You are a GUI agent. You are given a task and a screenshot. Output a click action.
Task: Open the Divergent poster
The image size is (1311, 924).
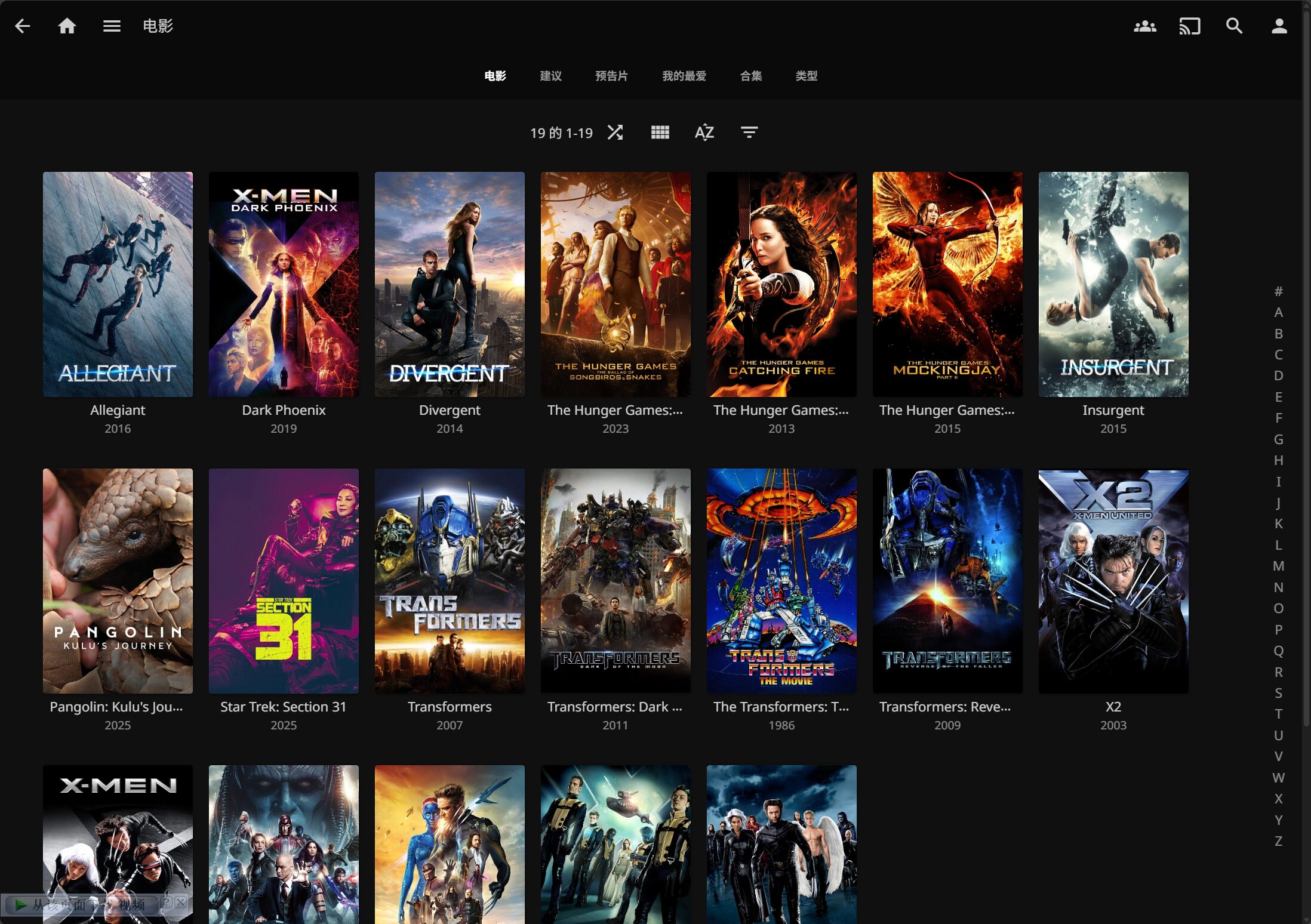point(450,284)
